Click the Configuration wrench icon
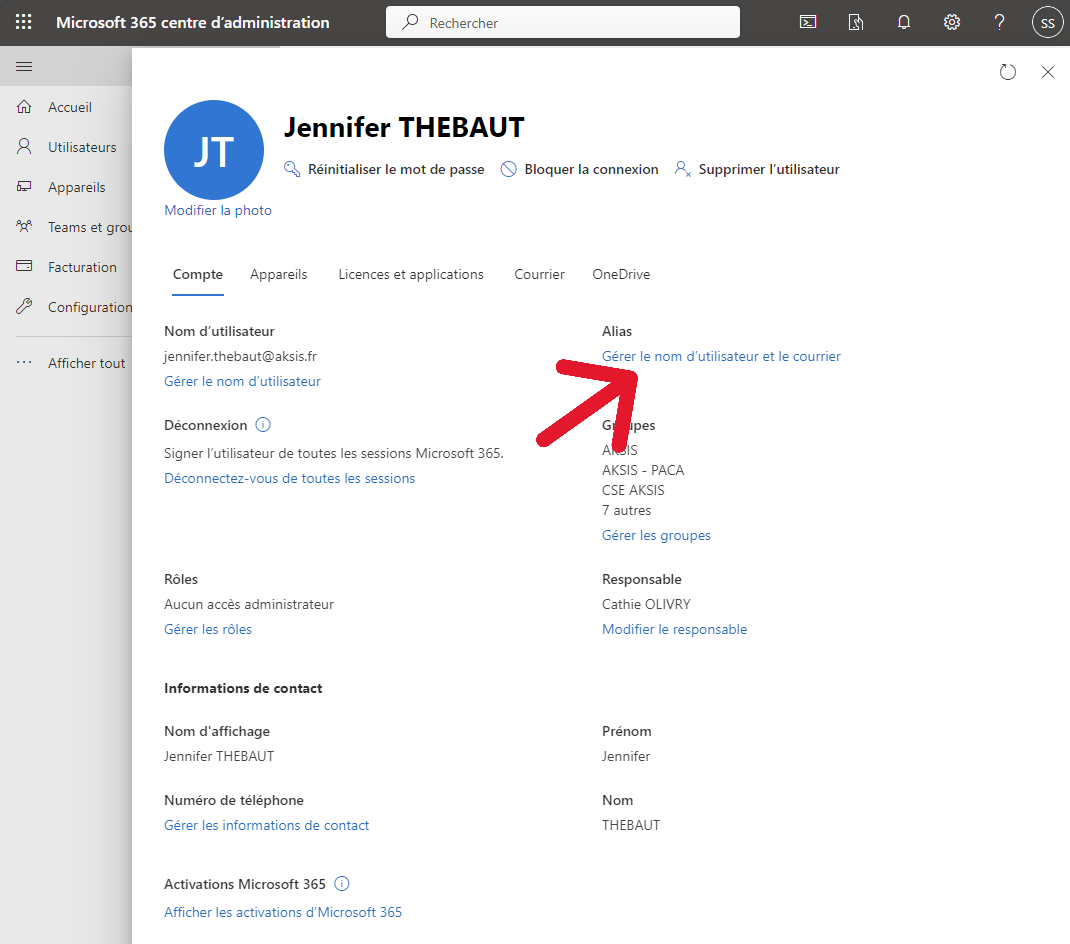Screen dimensions: 1070x944 click(x=24, y=306)
